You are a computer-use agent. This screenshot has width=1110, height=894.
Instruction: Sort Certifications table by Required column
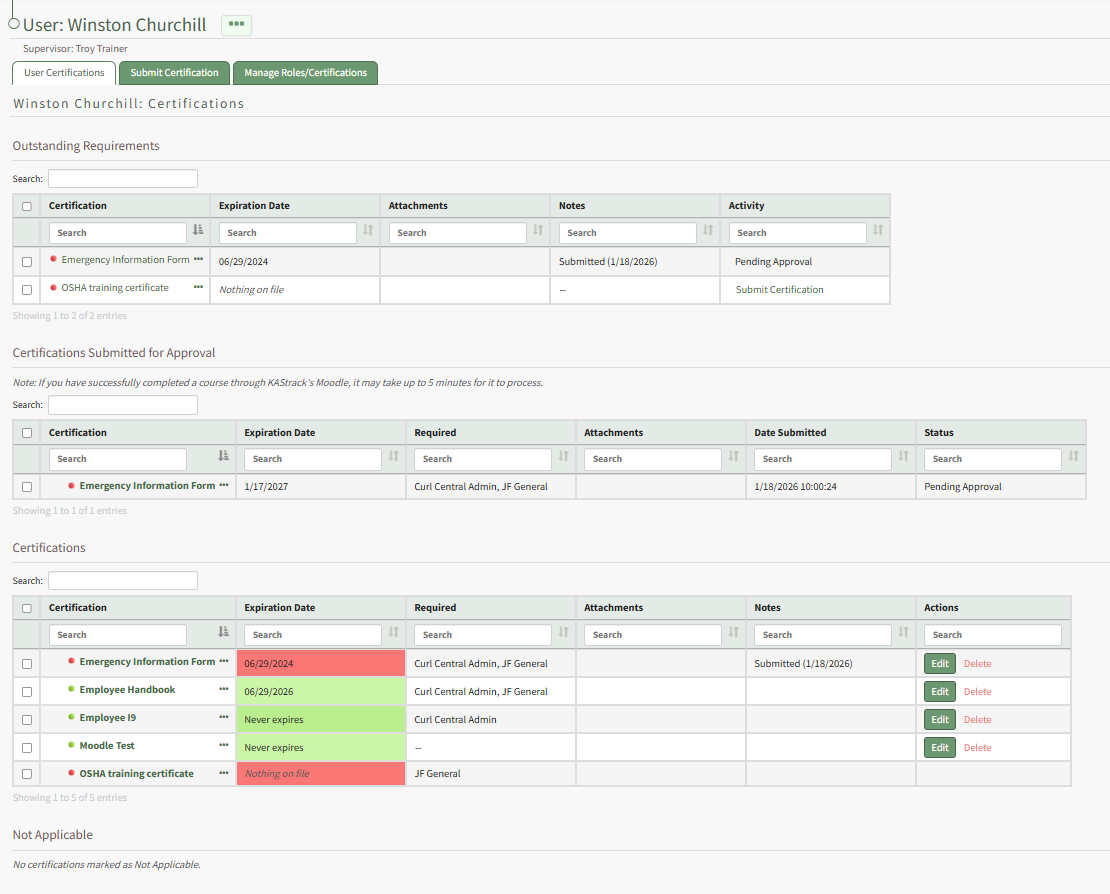click(563, 633)
